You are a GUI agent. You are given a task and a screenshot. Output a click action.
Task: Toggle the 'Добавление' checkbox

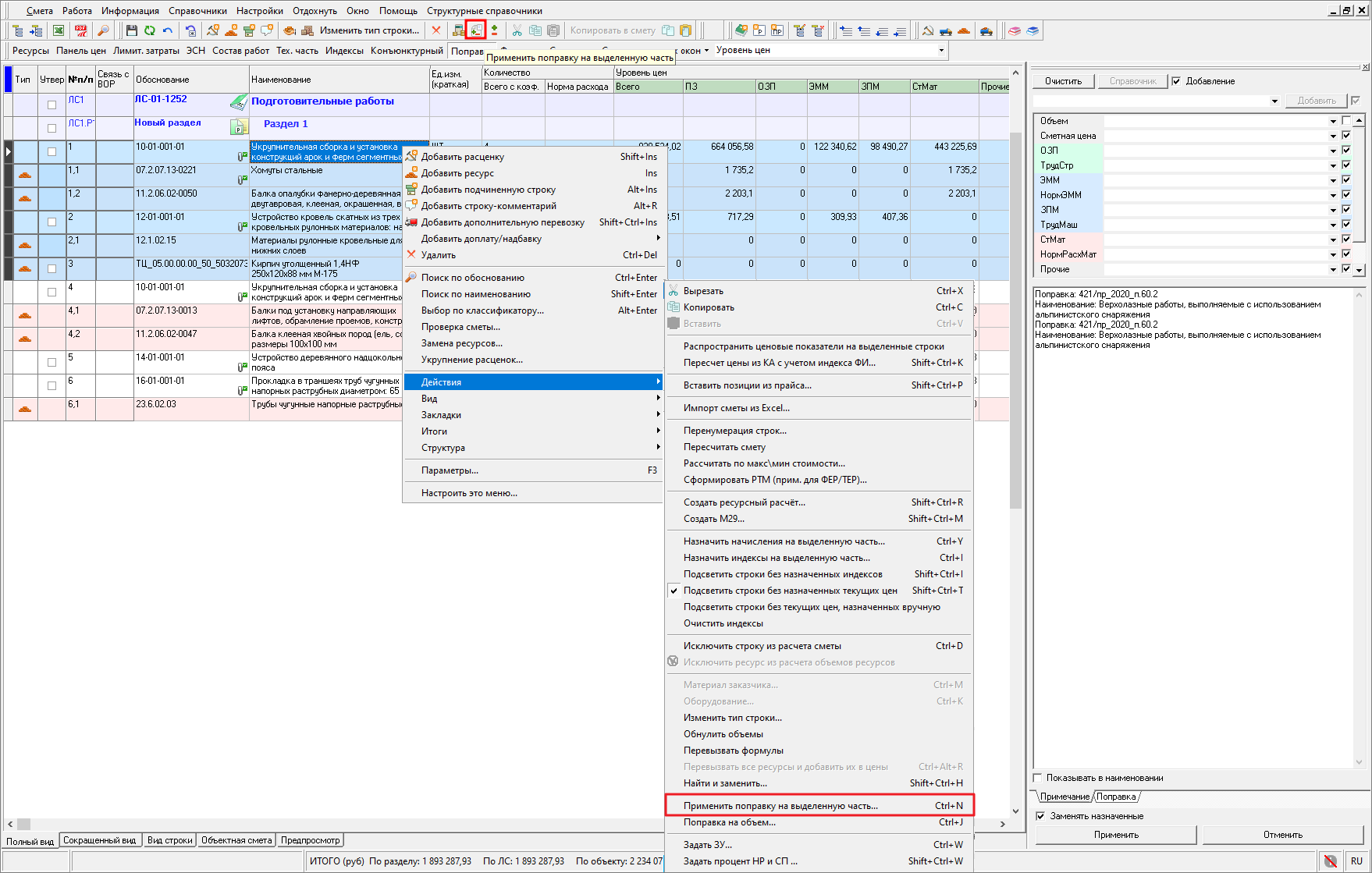point(1176,81)
